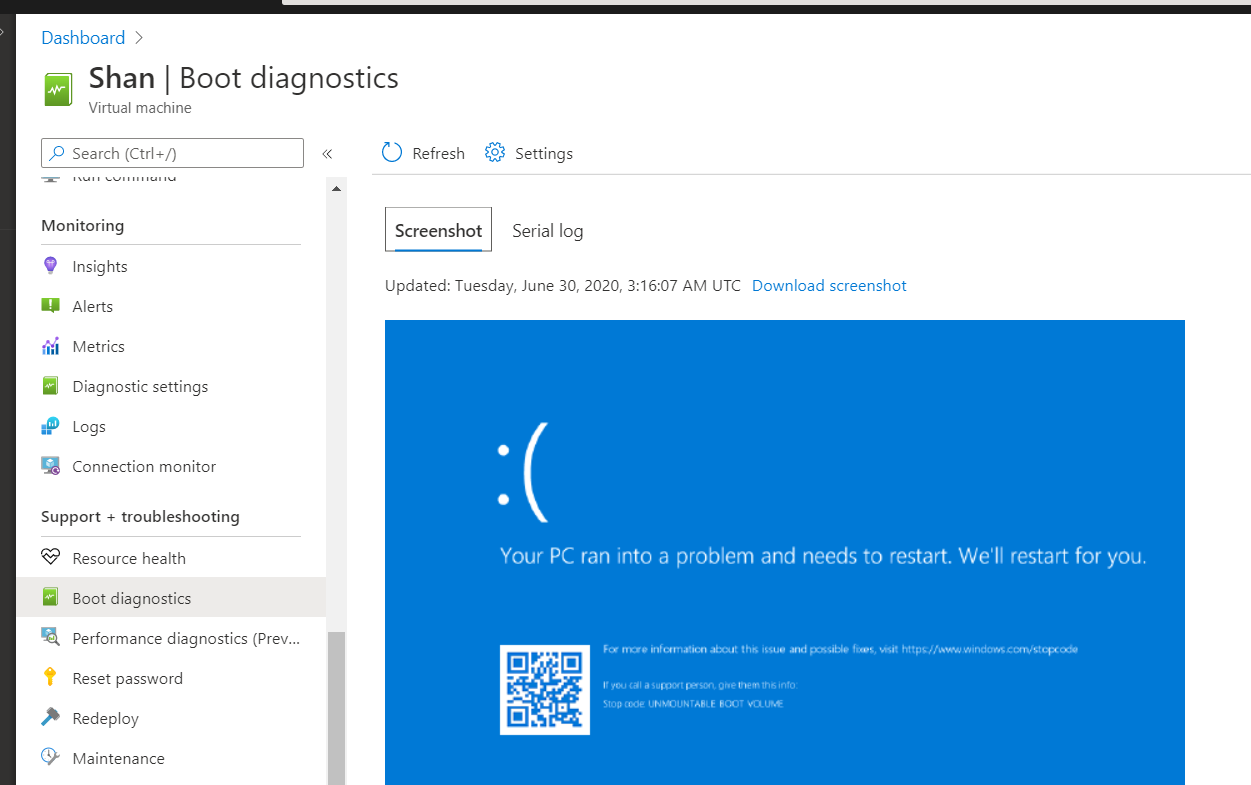Image resolution: width=1251 pixels, height=785 pixels.
Task: Click the Refresh circular arrow icon
Action: tap(392, 153)
